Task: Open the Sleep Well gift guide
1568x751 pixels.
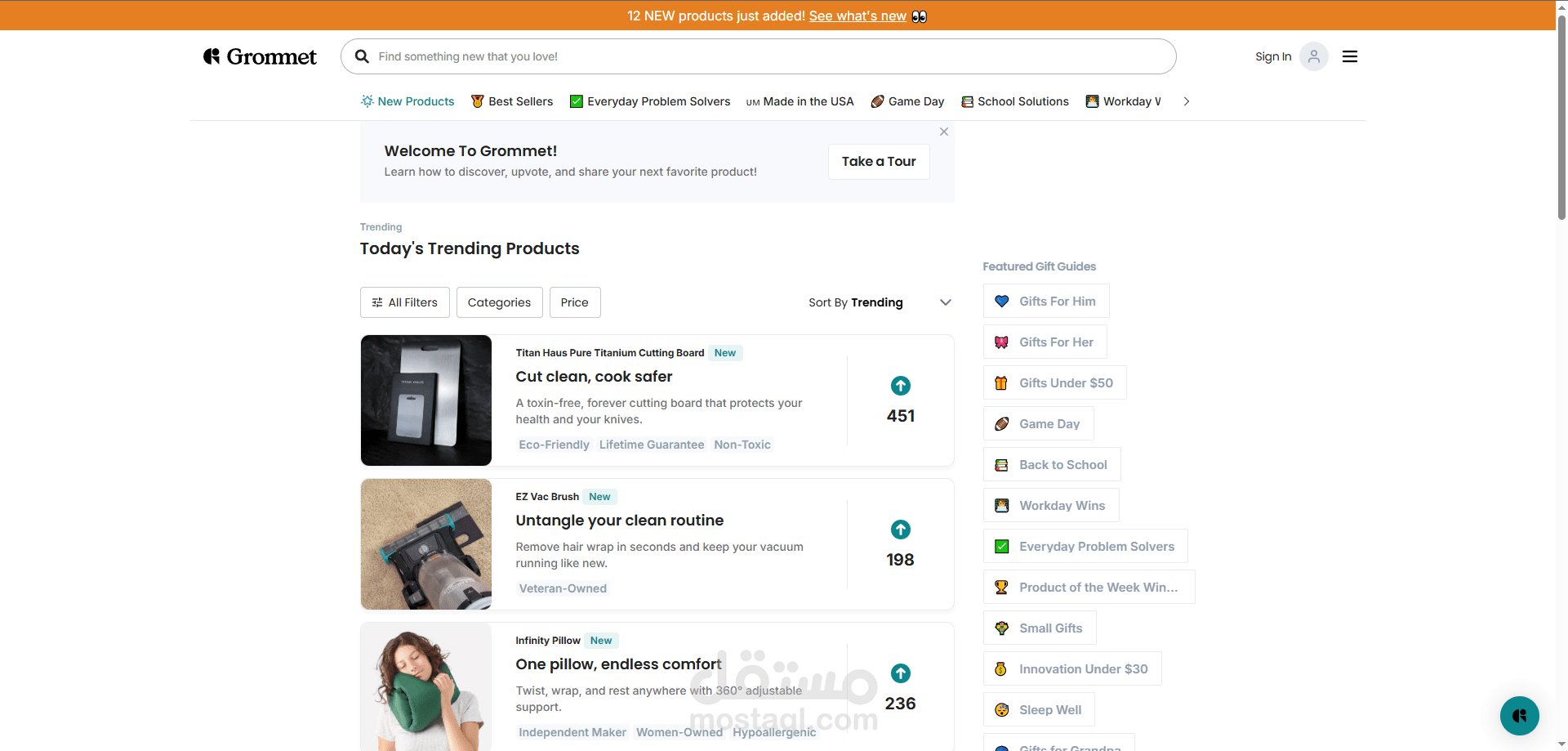Action: click(x=1039, y=710)
